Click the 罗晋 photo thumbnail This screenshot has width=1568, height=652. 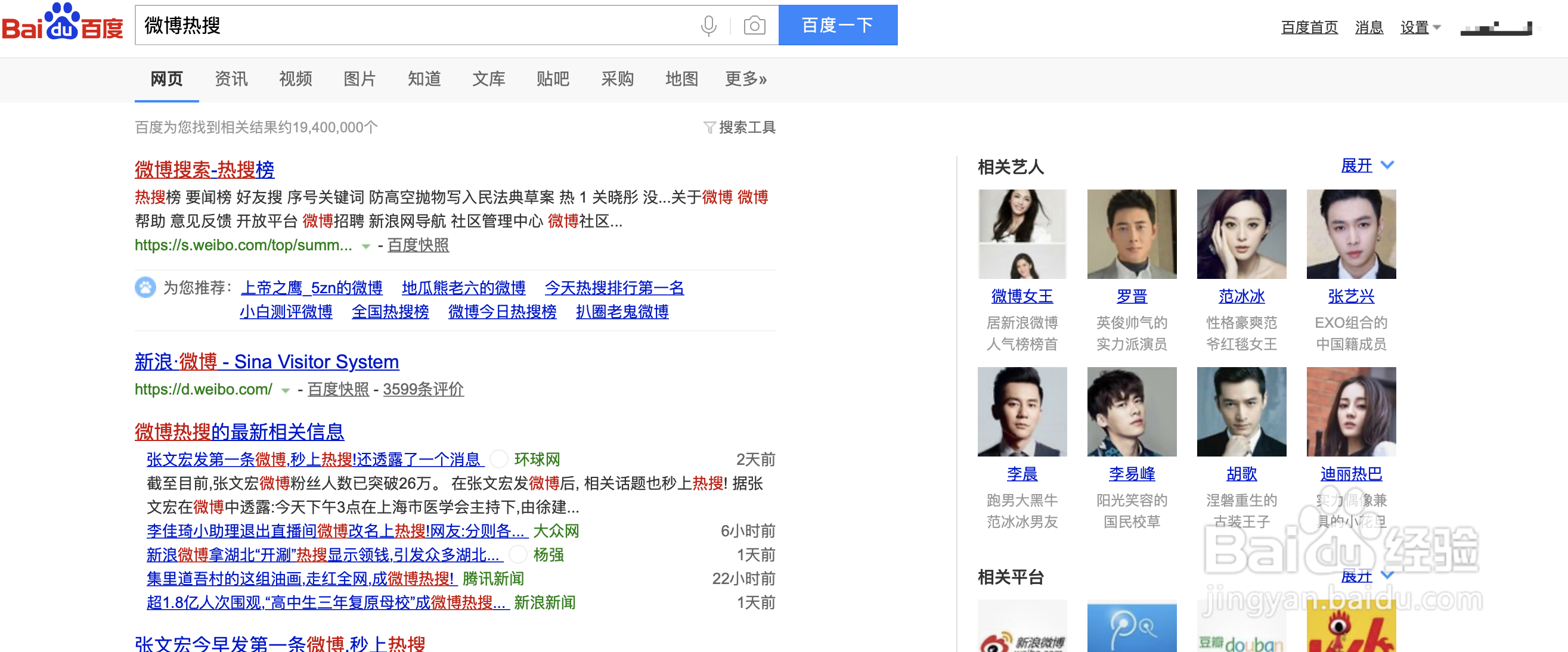click(x=1132, y=234)
